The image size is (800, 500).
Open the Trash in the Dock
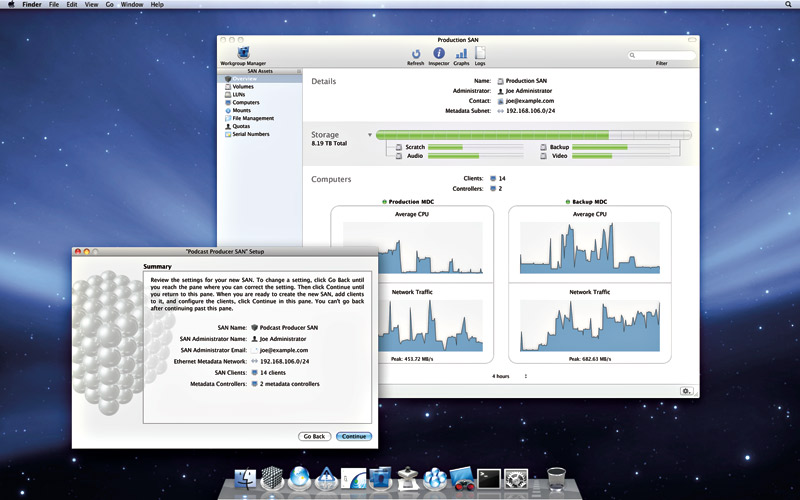click(x=557, y=478)
